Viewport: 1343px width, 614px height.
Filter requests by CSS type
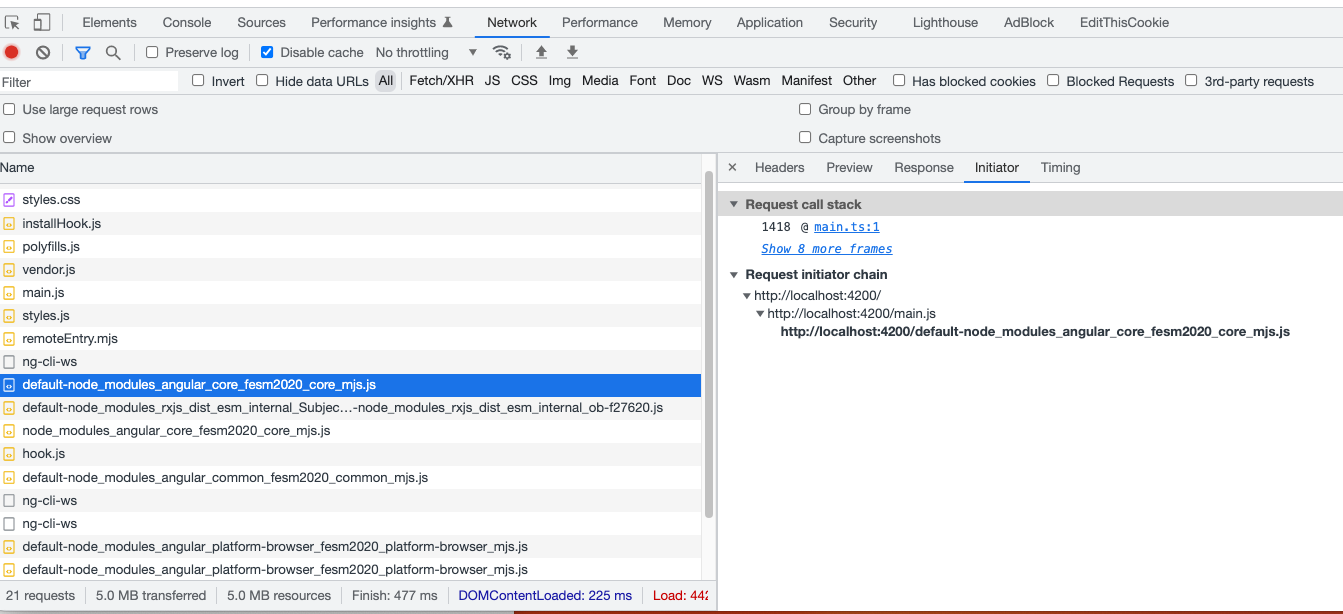(524, 81)
